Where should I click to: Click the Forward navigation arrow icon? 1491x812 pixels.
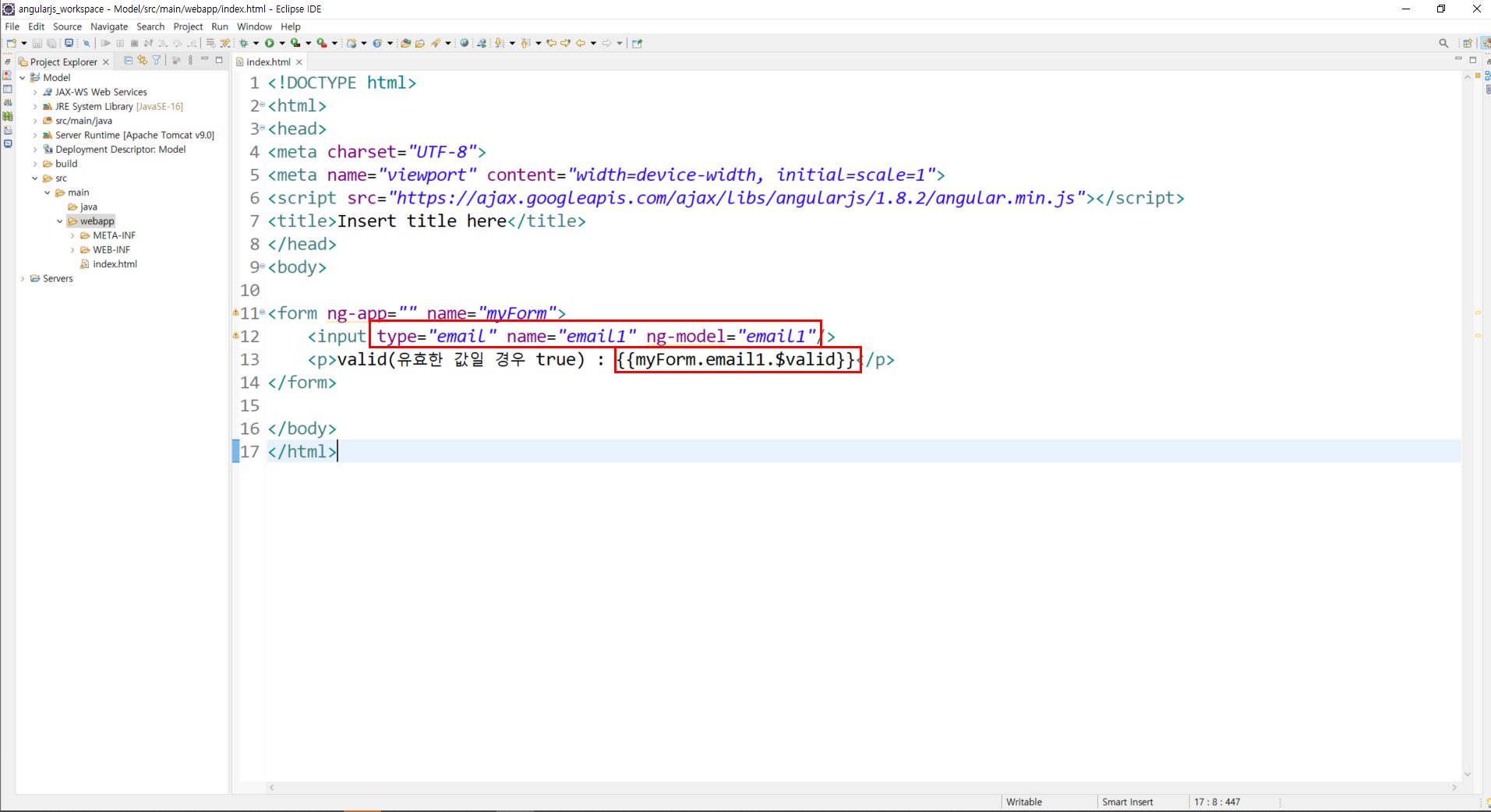[x=606, y=44]
